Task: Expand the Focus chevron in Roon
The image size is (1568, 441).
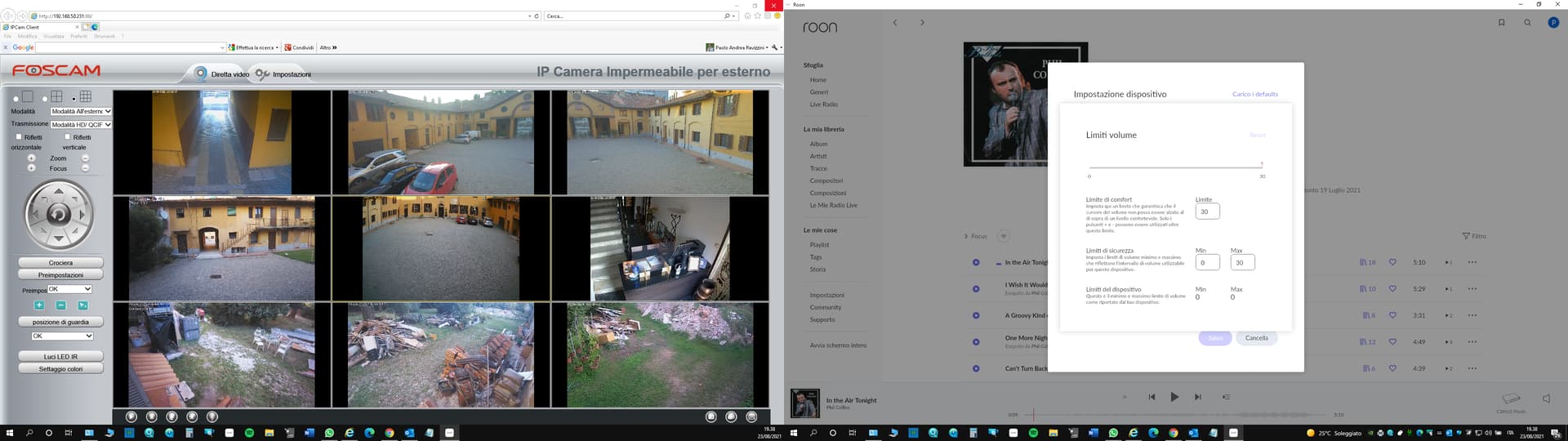Action: click(967, 236)
